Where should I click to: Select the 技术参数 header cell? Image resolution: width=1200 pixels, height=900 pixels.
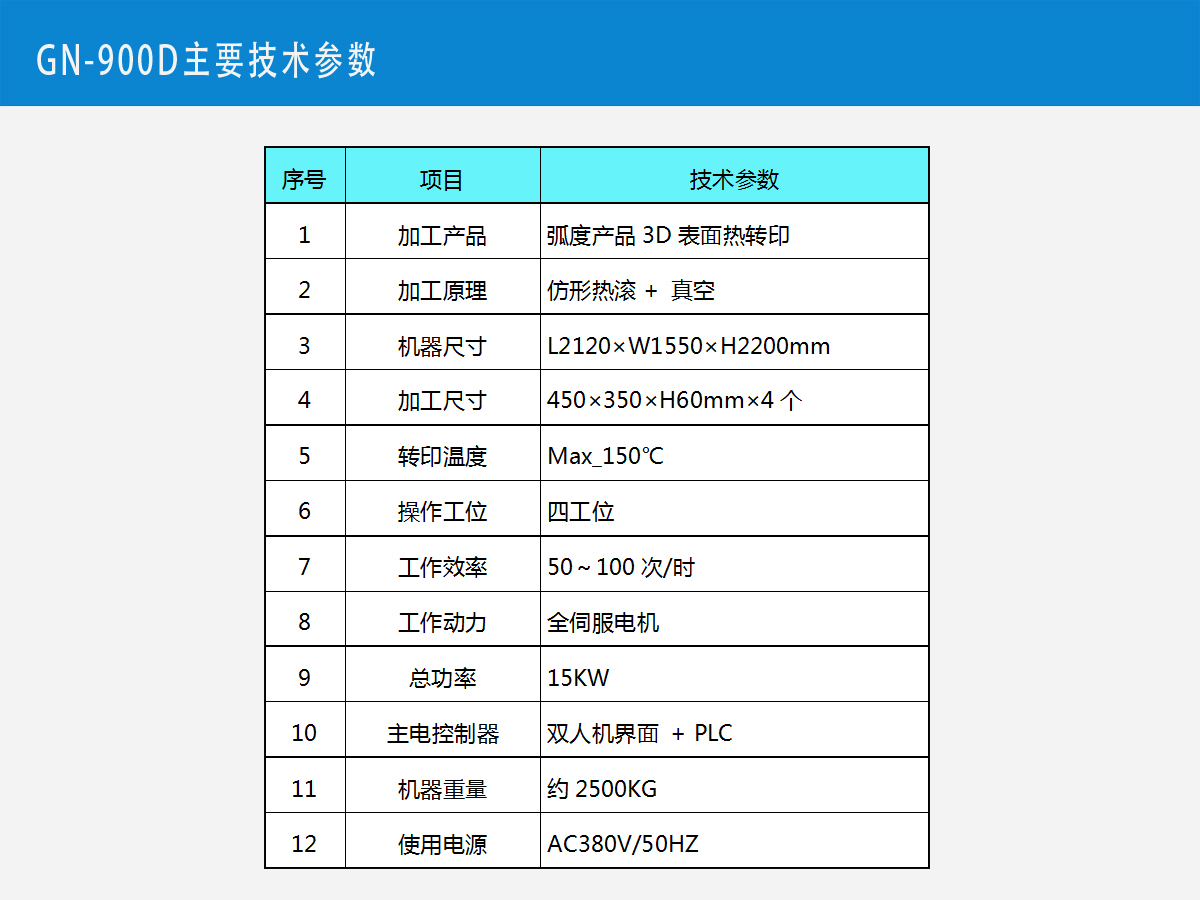click(x=735, y=176)
